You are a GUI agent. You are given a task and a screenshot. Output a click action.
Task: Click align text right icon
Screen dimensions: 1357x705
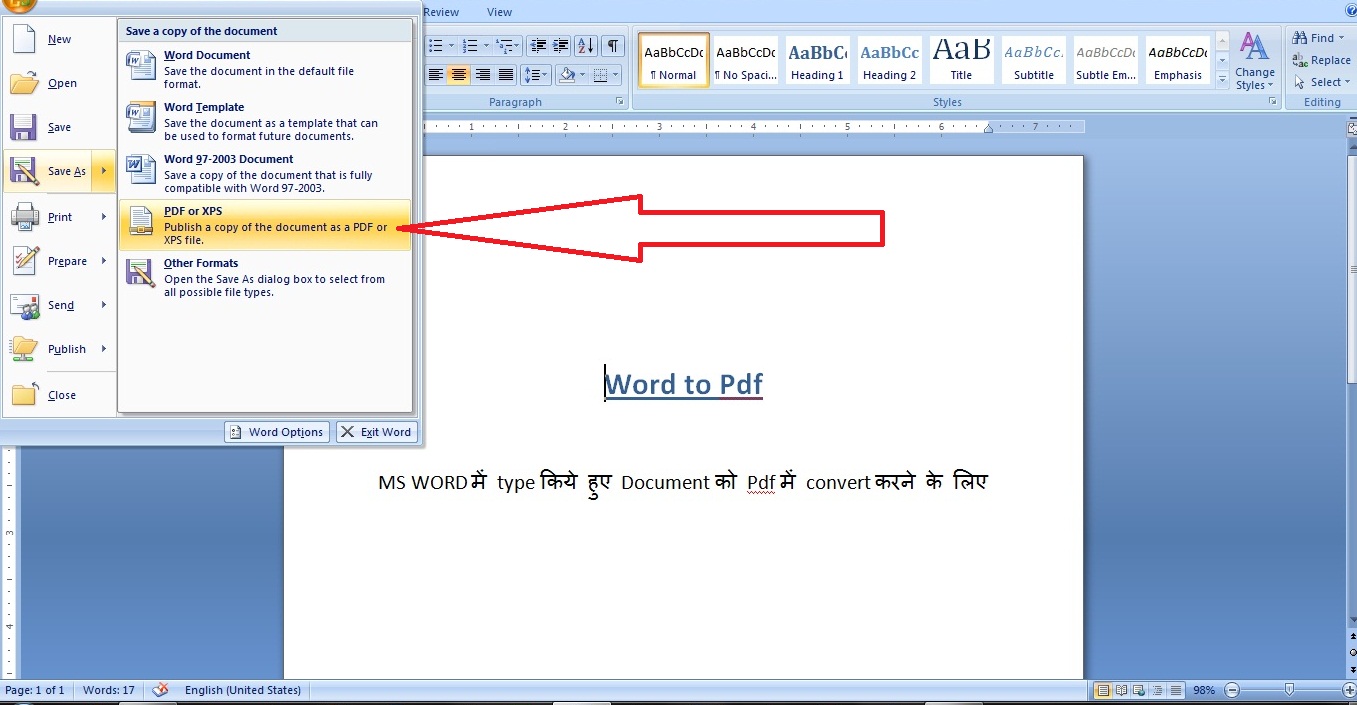[483, 75]
